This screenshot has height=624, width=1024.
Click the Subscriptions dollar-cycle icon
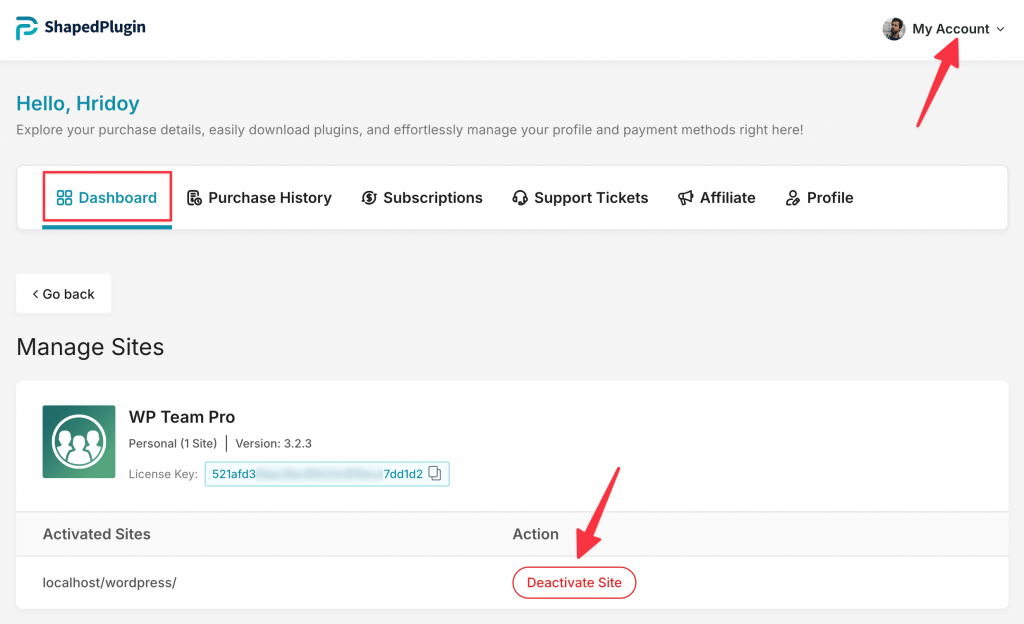point(369,198)
